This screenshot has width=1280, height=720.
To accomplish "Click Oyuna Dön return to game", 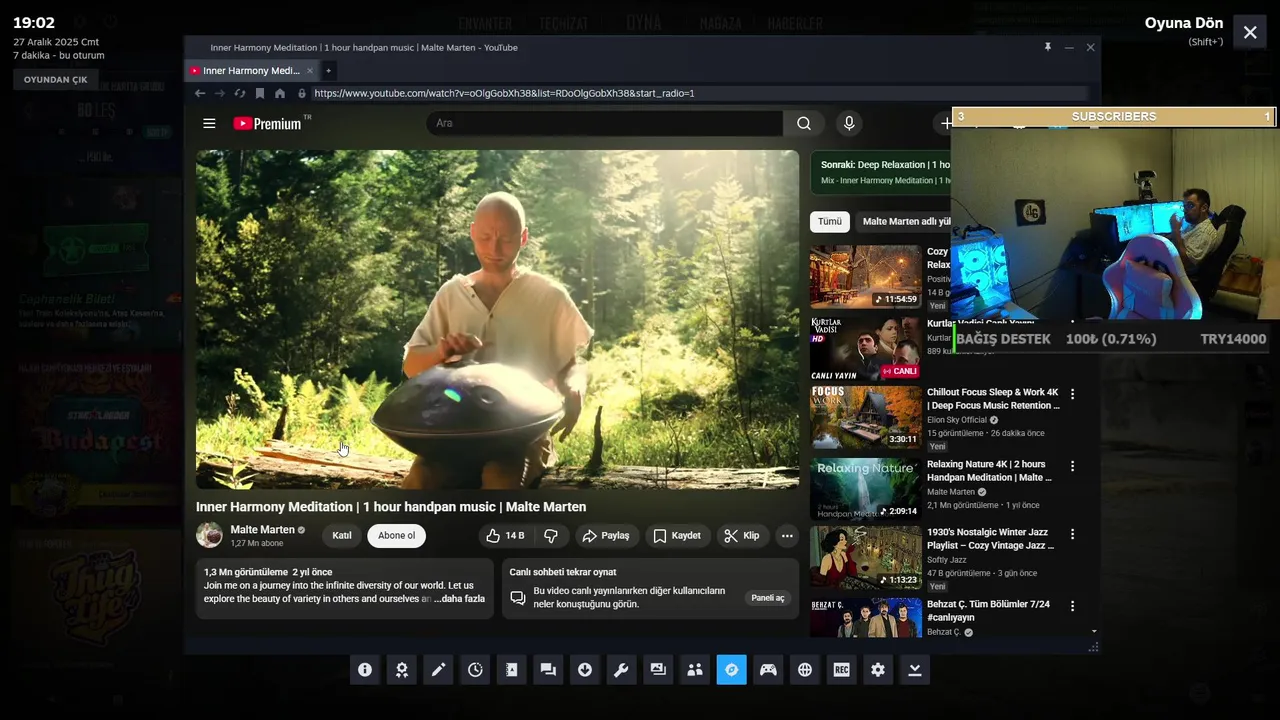I will coord(1184,23).
